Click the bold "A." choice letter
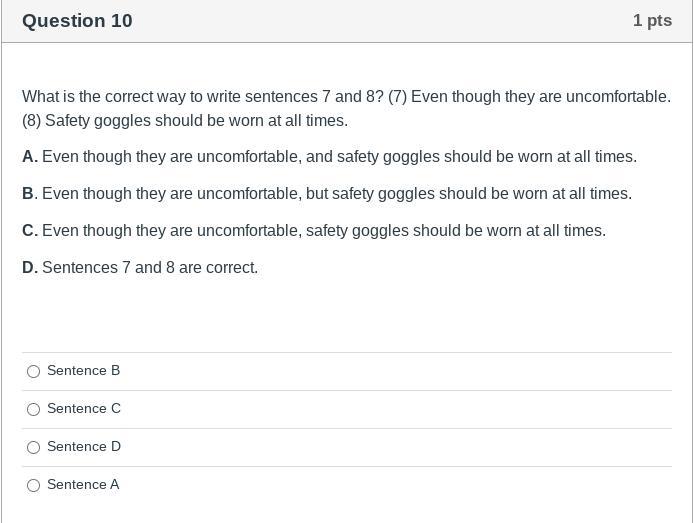This screenshot has height=523, width=694. [x=30, y=157]
